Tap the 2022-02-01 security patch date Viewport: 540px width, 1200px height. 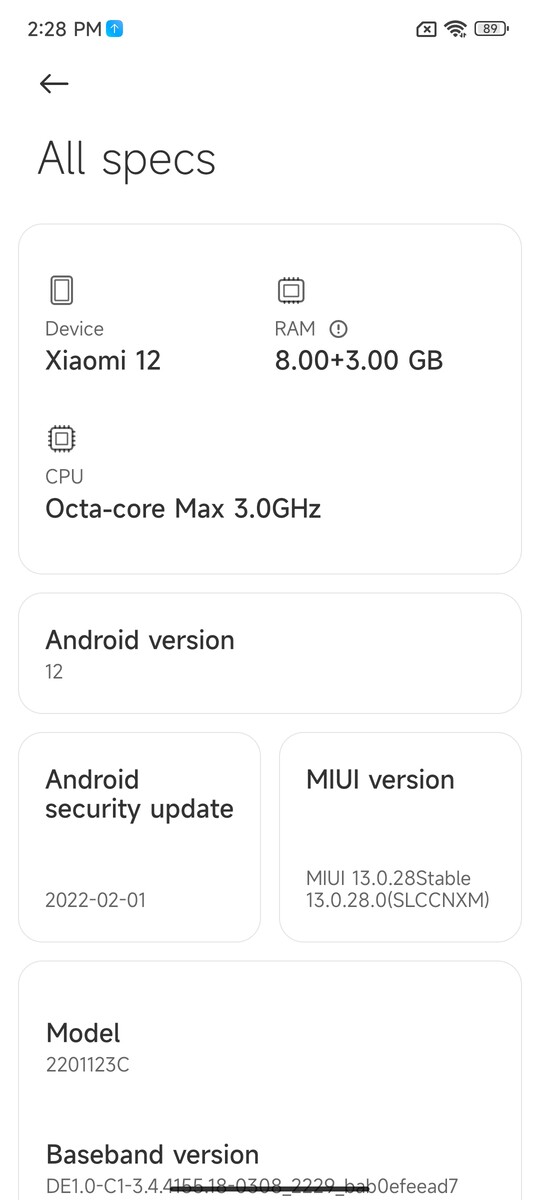coord(95,900)
